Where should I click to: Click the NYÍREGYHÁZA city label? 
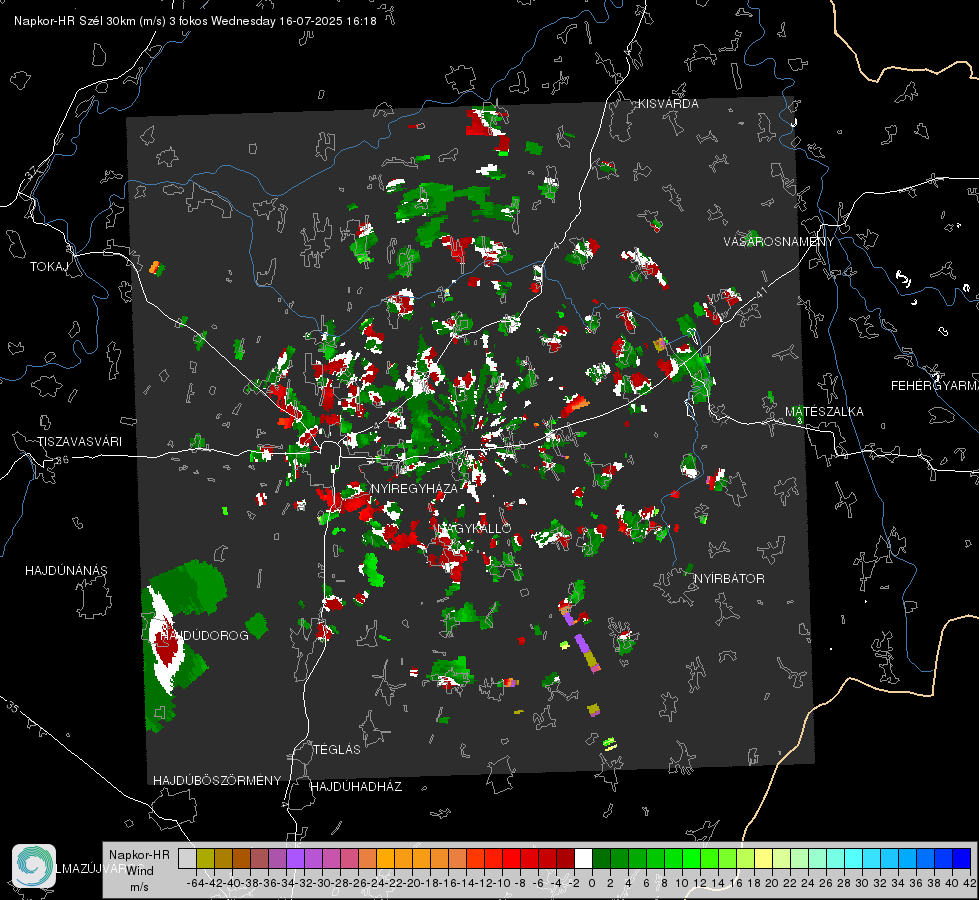tap(414, 488)
